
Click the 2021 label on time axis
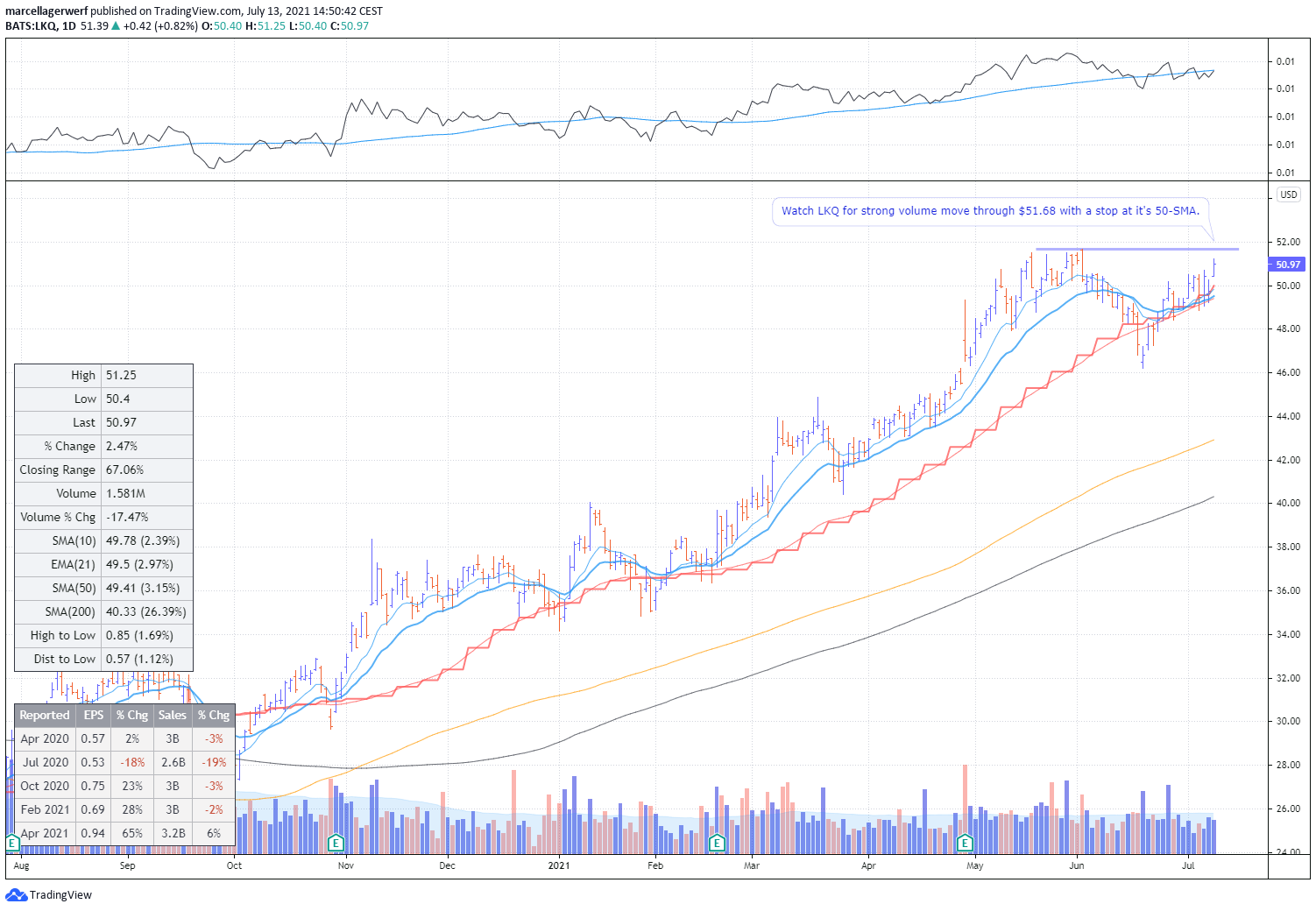coord(559,865)
